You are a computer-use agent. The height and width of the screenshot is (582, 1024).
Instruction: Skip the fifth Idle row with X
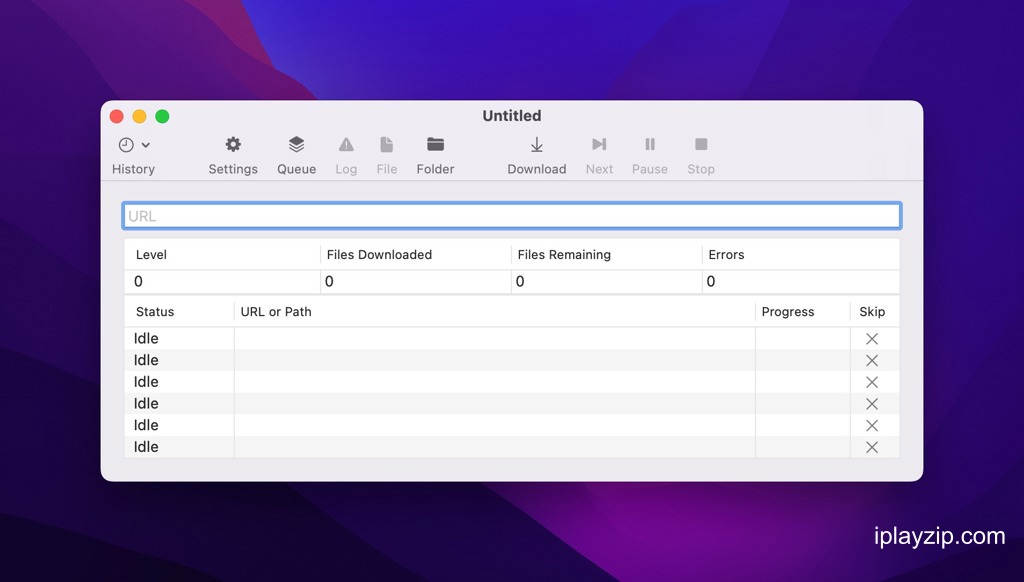(x=872, y=426)
